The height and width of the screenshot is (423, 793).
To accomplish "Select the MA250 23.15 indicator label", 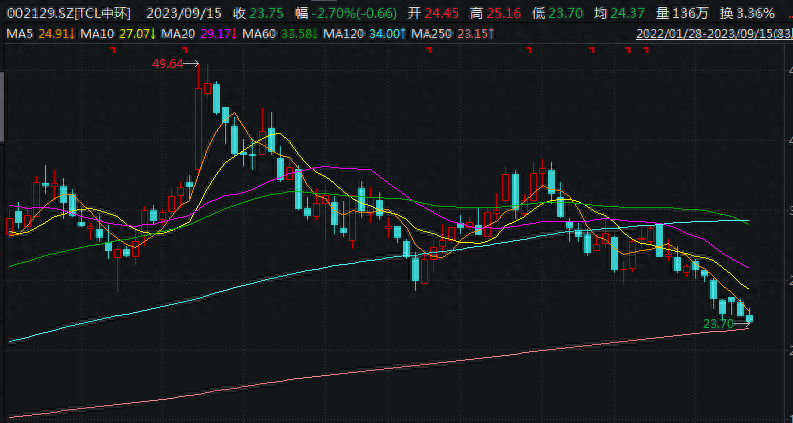I will (453, 34).
